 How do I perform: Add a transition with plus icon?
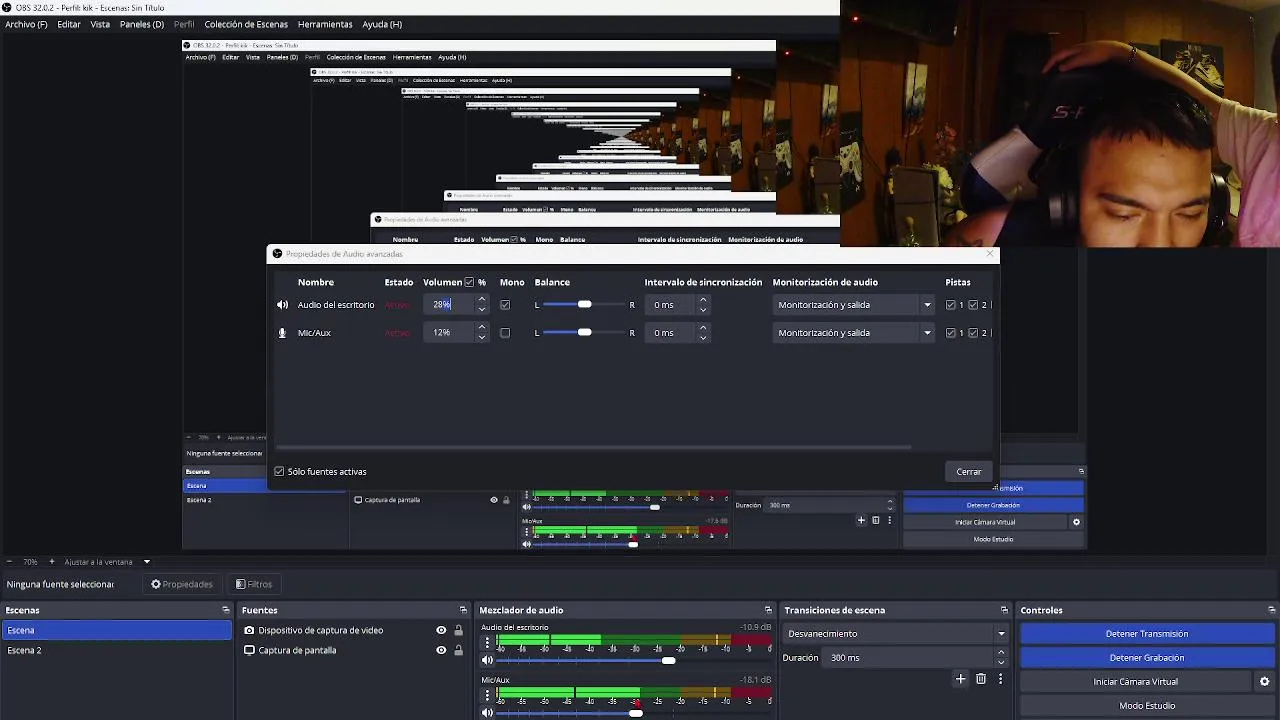point(960,679)
